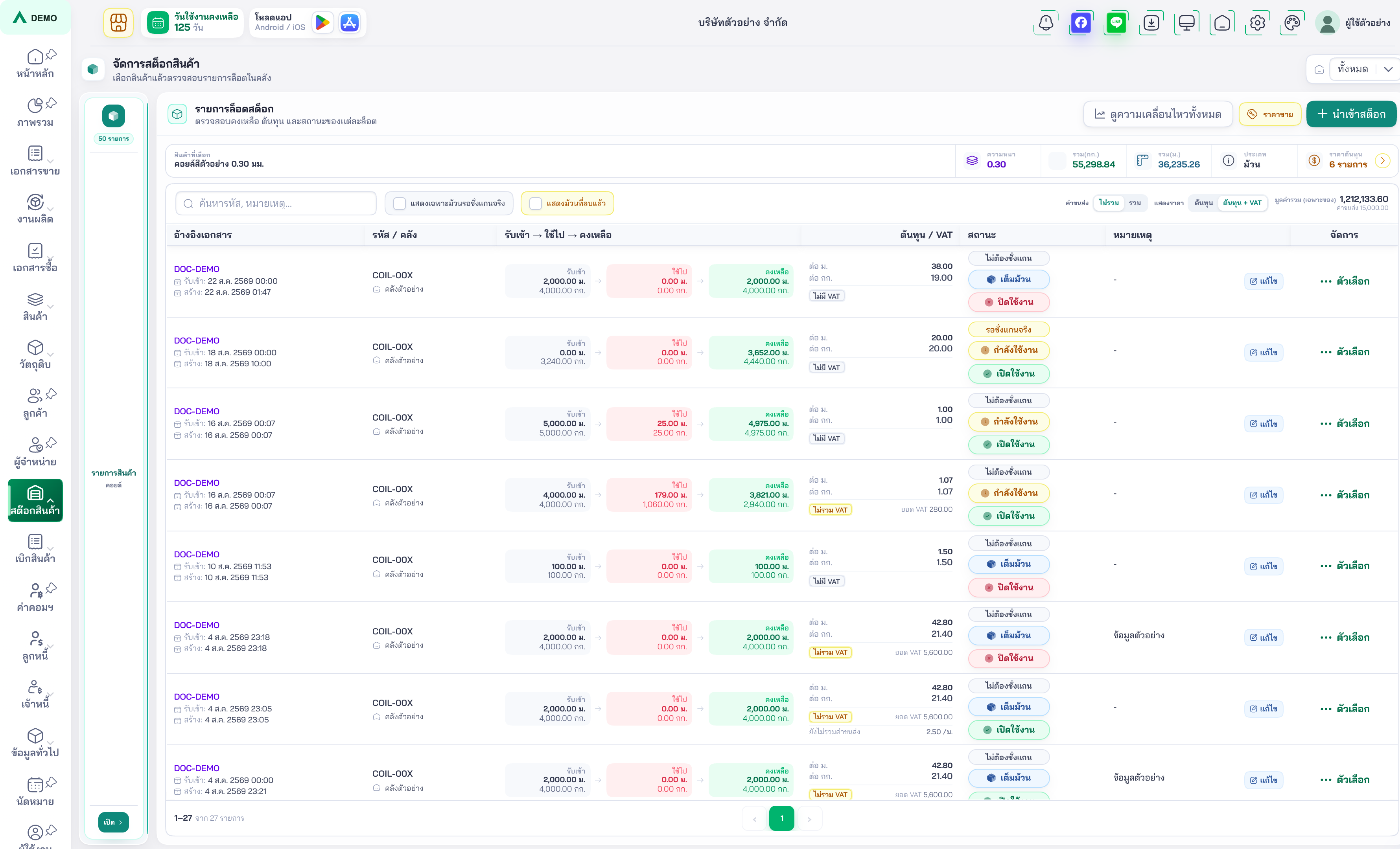The image size is (1400, 849).
Task: Open the settings gear icon
Action: coord(1257,23)
